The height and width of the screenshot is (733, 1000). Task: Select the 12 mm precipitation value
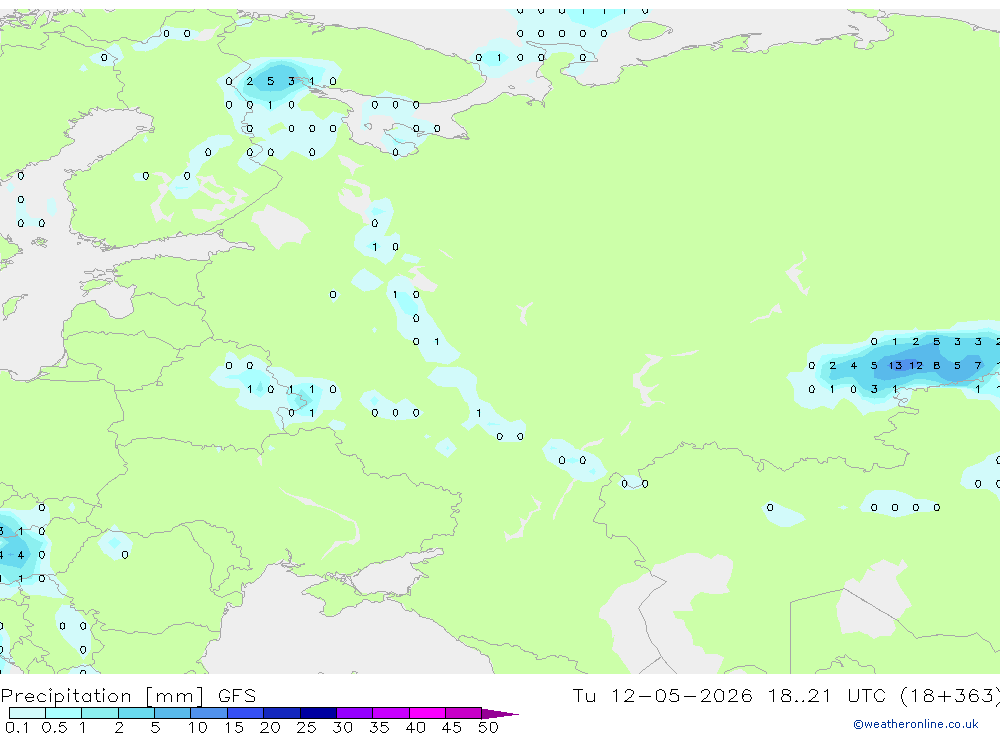click(916, 366)
